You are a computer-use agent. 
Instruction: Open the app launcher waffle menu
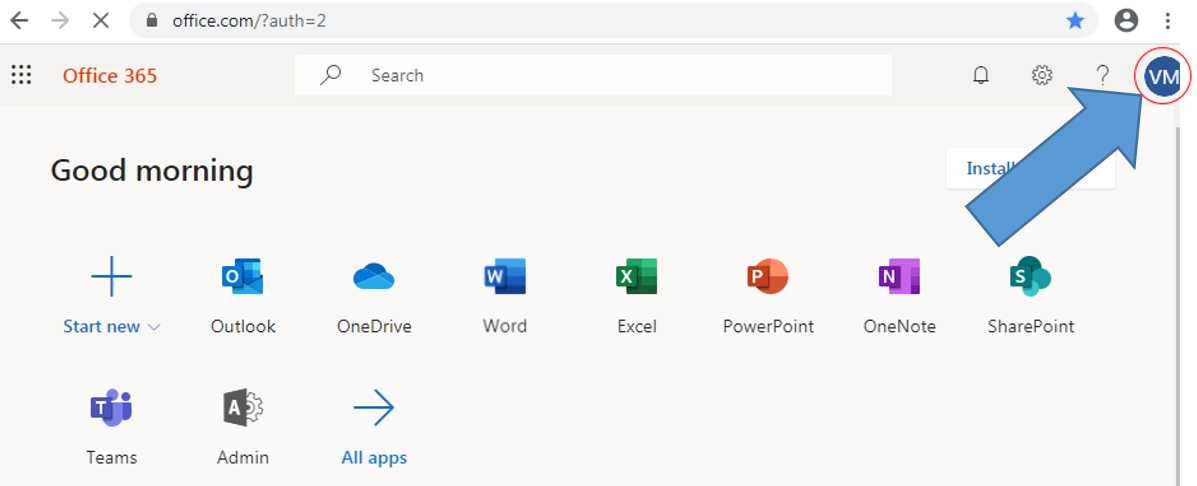(21, 76)
